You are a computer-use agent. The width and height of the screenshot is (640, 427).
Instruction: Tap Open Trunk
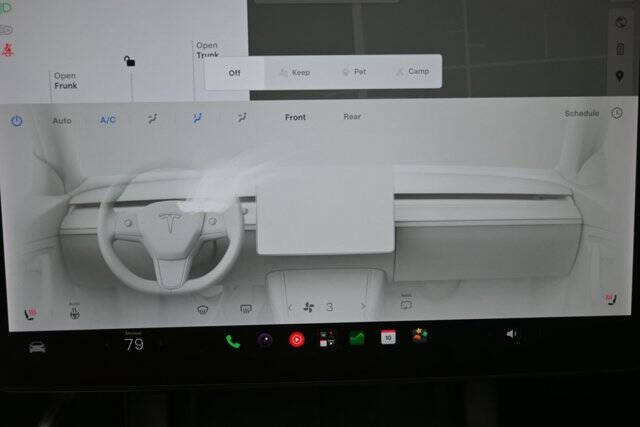tap(207, 50)
